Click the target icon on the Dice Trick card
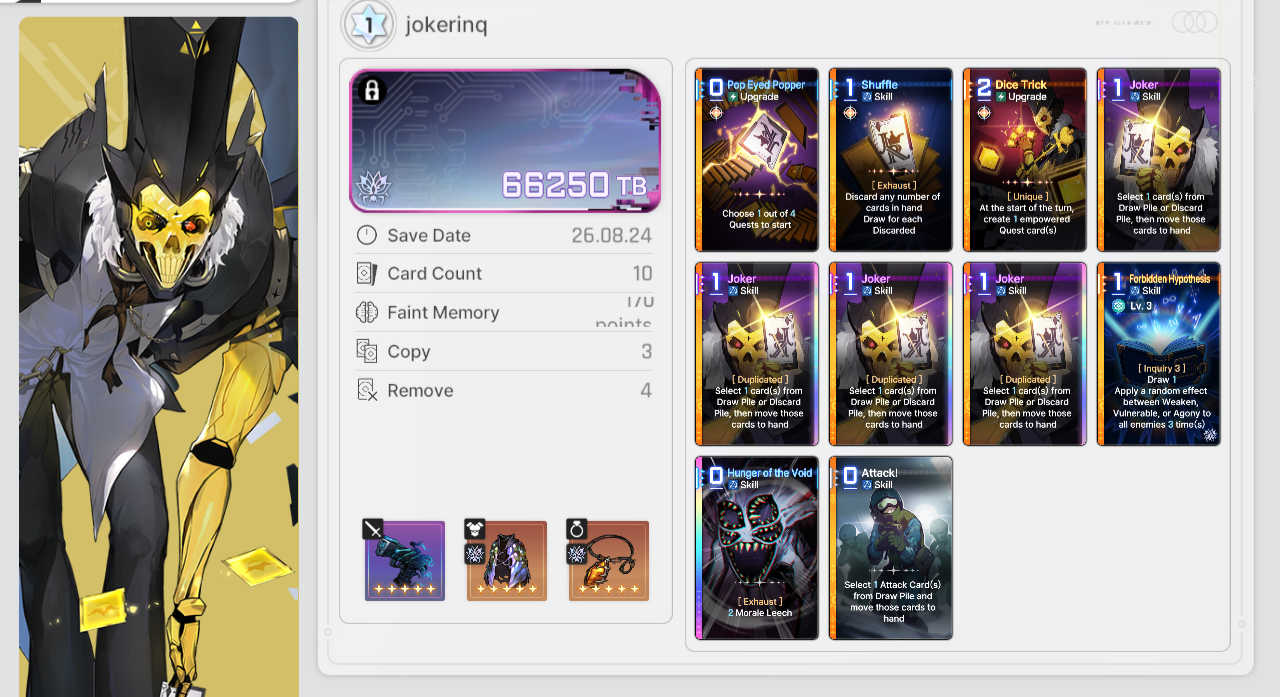Screen dimensions: 1280x697 984,113
